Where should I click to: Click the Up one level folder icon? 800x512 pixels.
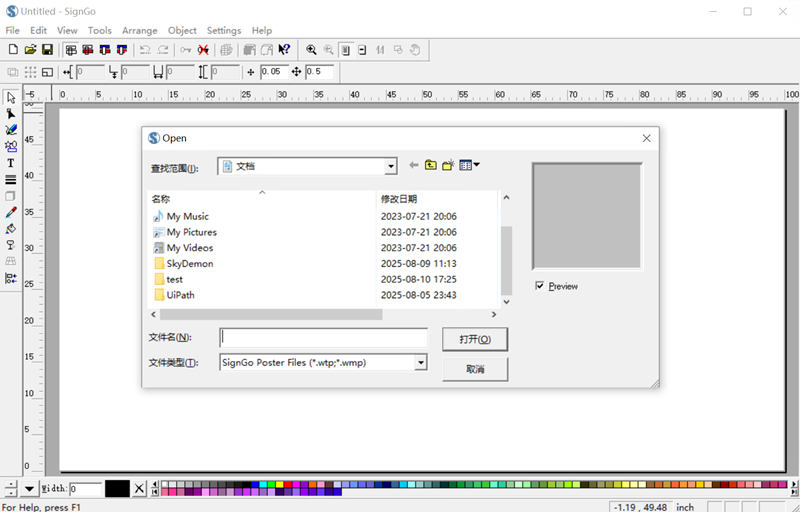(x=431, y=165)
